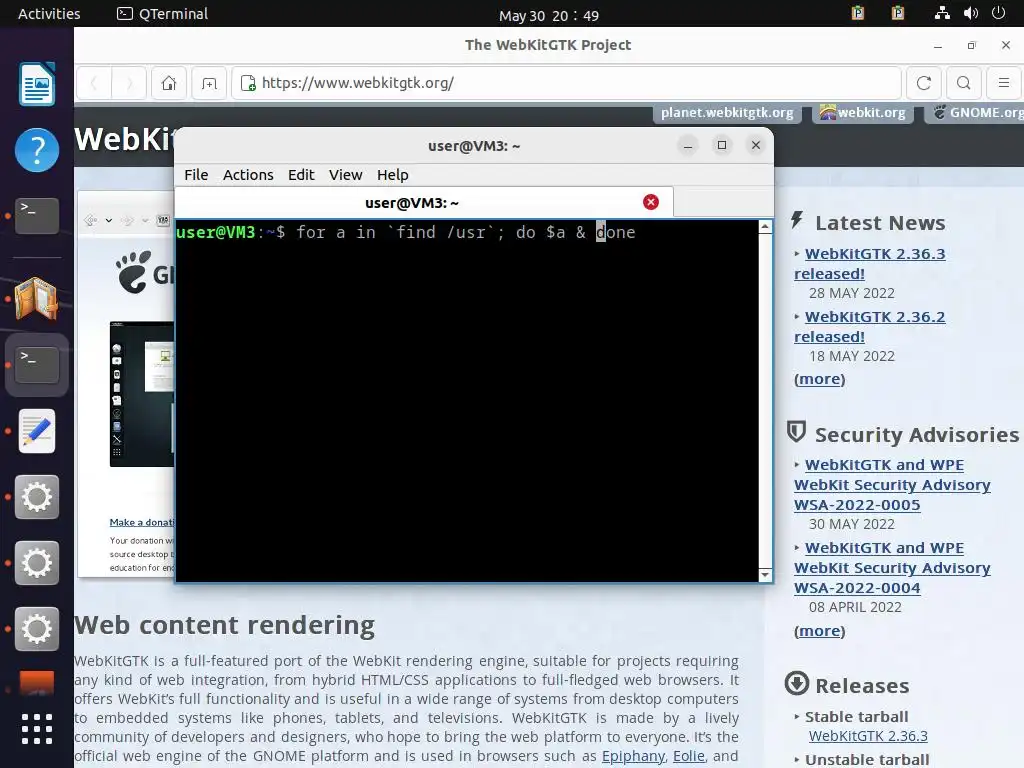1024x768 pixels.
Task: Close the user@VM3 terminal tab
Action: point(650,202)
